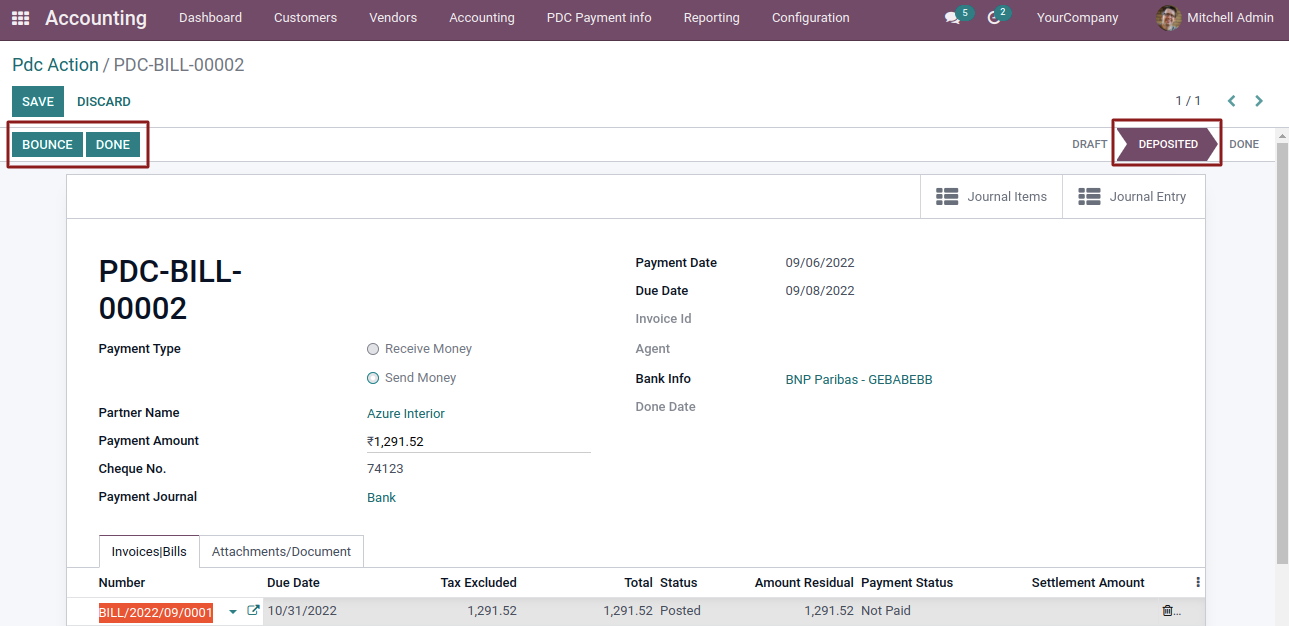This screenshot has height=626, width=1289.
Task: Open the conversations chat bubble icon
Action: point(952,18)
